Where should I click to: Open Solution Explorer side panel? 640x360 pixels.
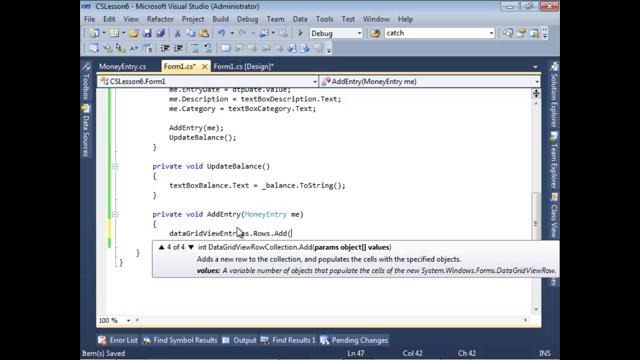pyautogui.click(x=554, y=95)
